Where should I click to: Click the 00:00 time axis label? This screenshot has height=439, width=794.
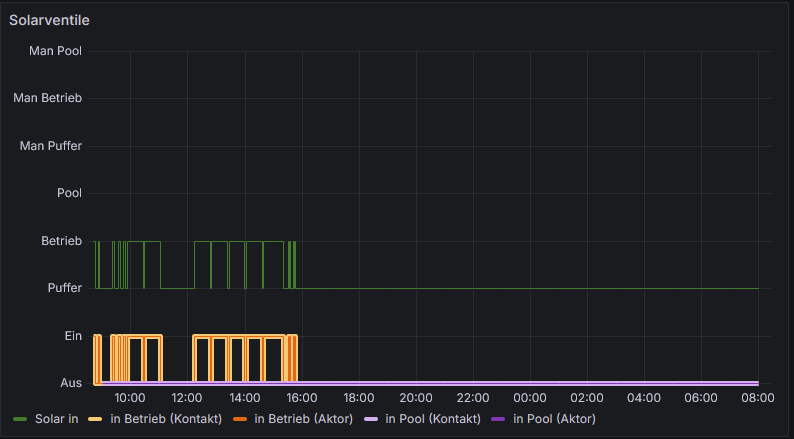point(530,398)
